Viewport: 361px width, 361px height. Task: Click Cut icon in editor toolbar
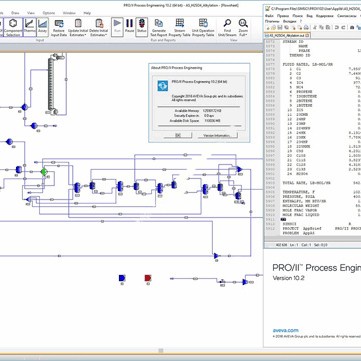[x=315, y=27]
